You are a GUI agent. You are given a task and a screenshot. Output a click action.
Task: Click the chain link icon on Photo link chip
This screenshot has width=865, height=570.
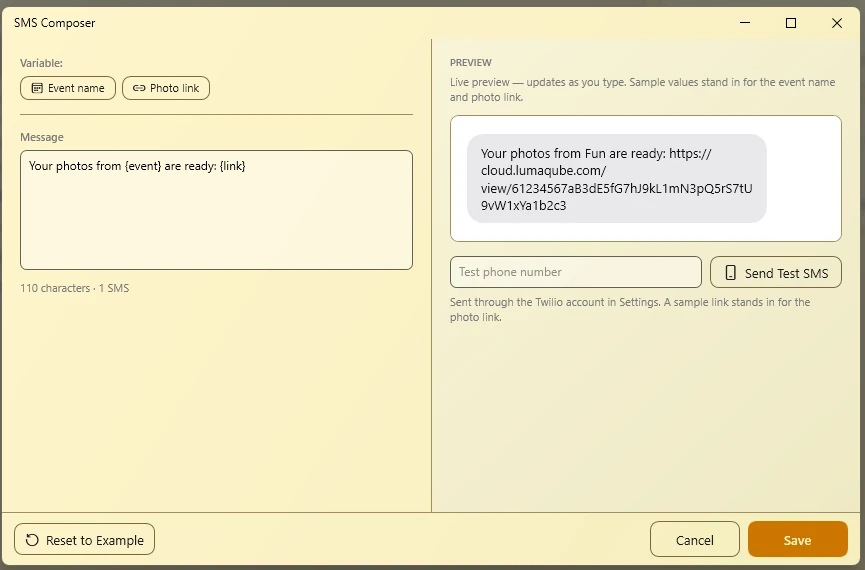[139, 88]
